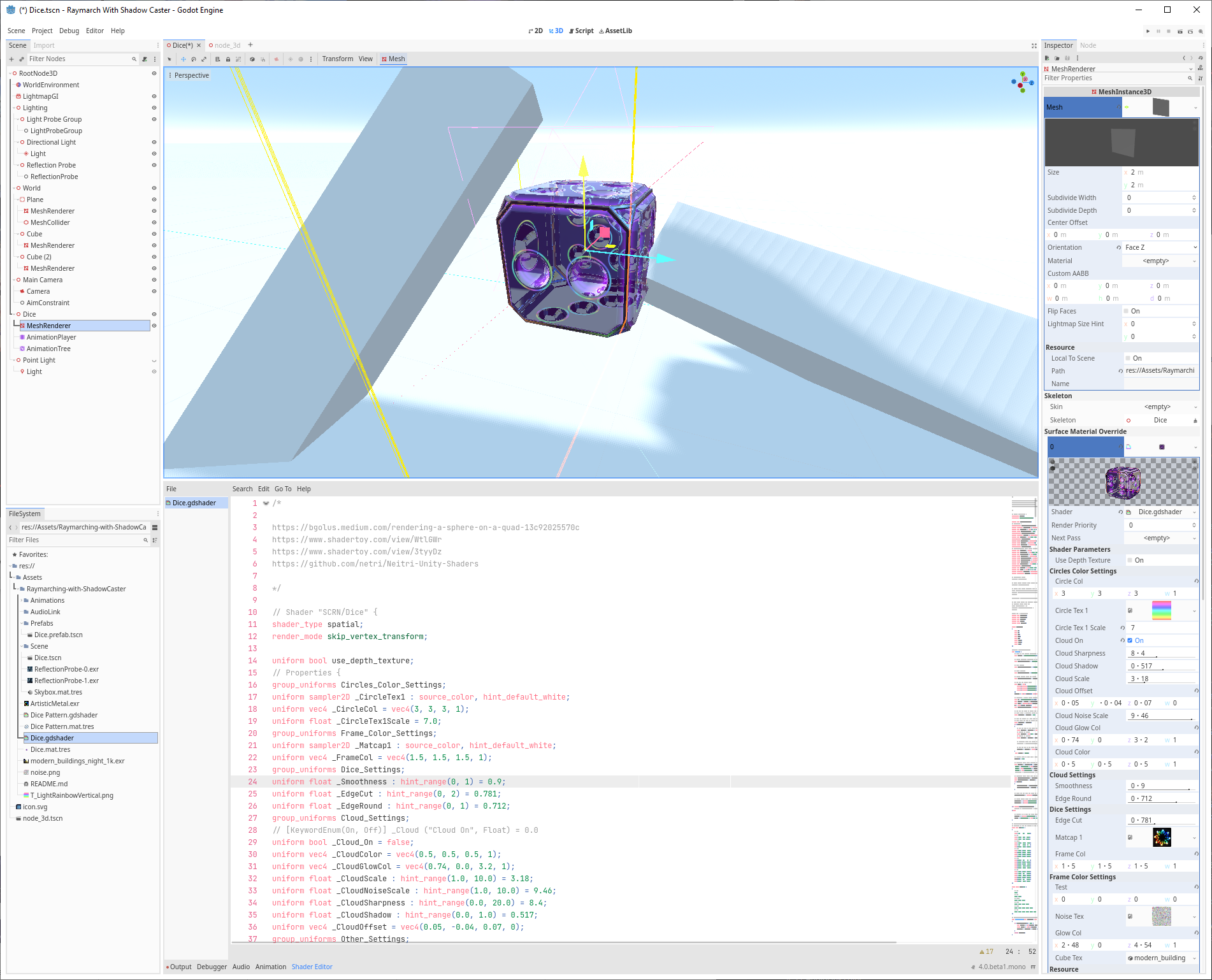Adjust the Cloud Noise Scale slider
The width and height of the screenshot is (1212, 980).
click(x=1162, y=716)
